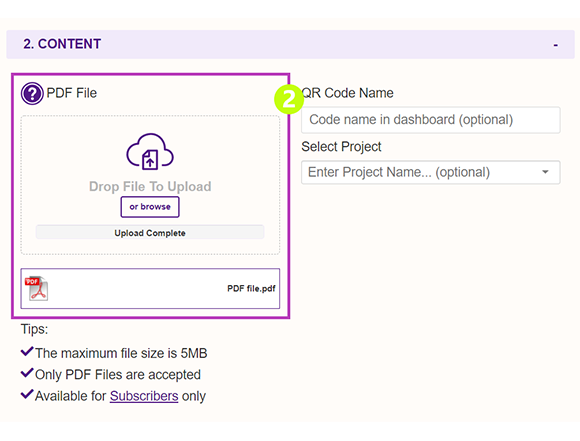Viewport: 580px width, 441px height.
Task: Click the red PDF file icon
Action: [x=37, y=288]
